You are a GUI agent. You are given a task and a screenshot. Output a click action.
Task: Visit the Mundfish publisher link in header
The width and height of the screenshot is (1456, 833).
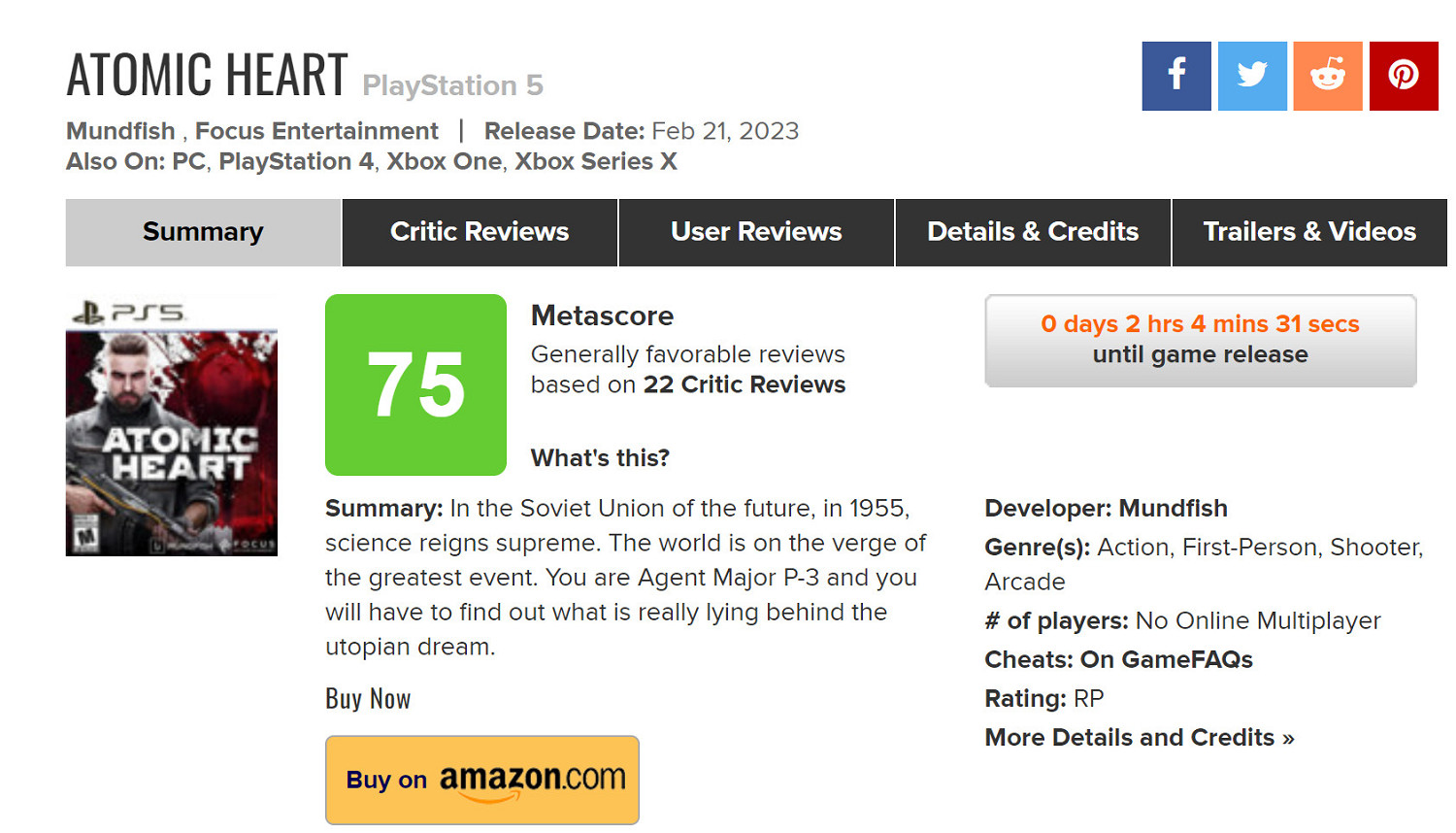tap(120, 131)
